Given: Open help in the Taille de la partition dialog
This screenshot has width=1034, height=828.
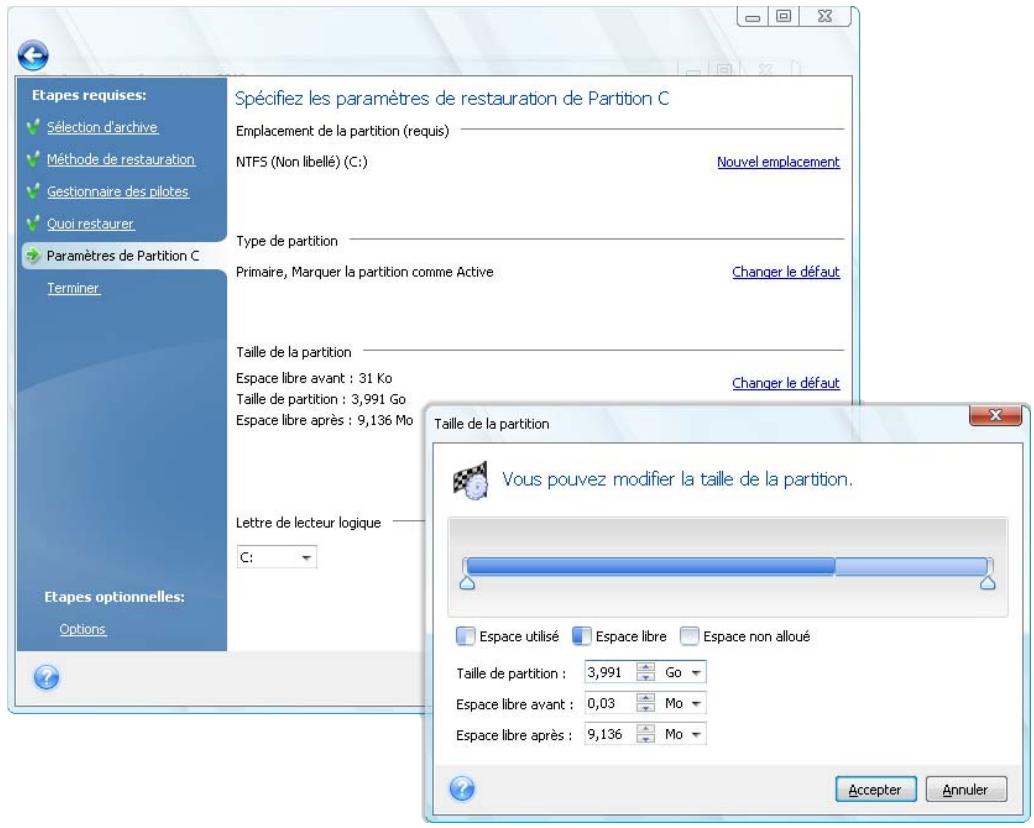Looking at the screenshot, I should point(462,788).
